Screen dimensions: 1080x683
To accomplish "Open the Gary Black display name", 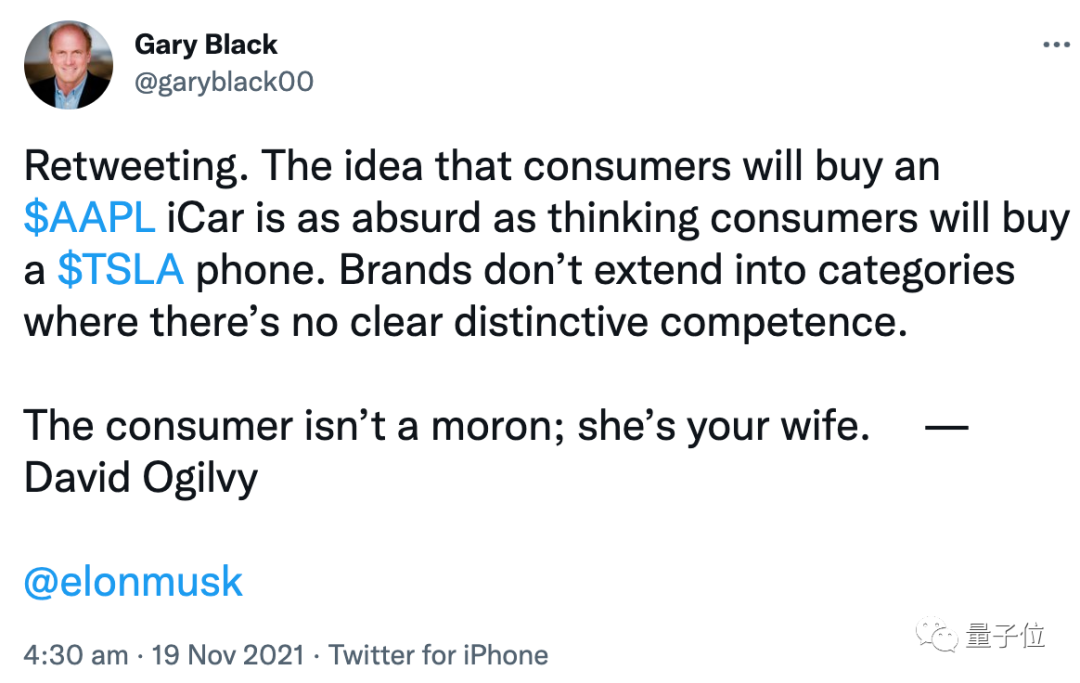I will (x=205, y=44).
